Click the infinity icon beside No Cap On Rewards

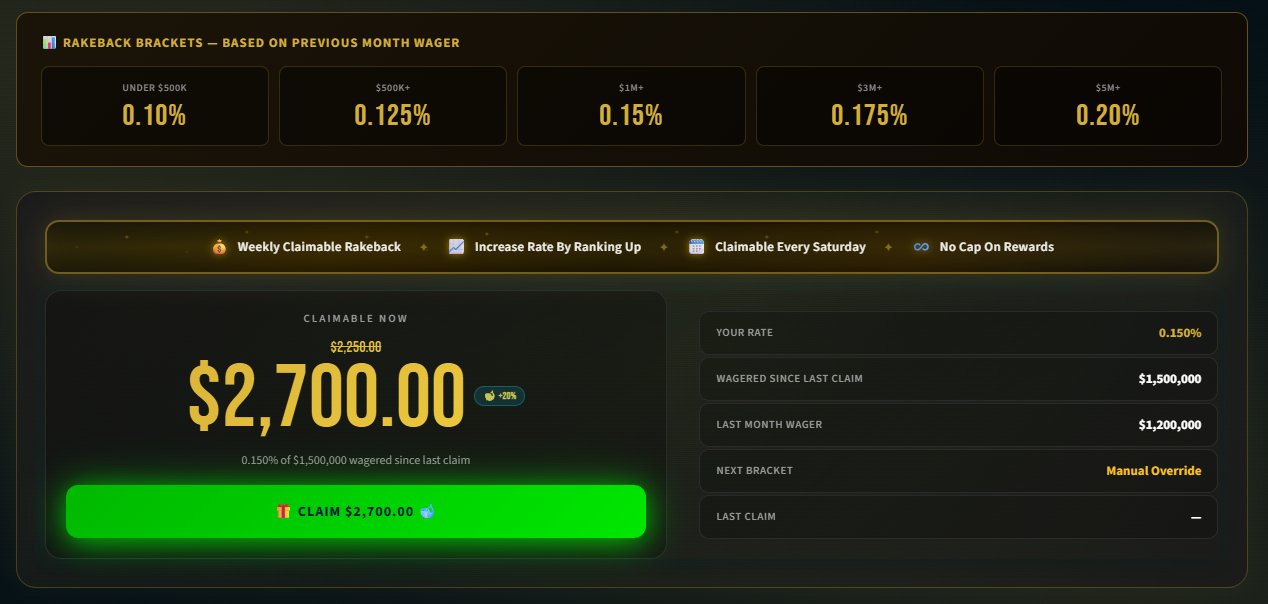pyautogui.click(x=921, y=246)
